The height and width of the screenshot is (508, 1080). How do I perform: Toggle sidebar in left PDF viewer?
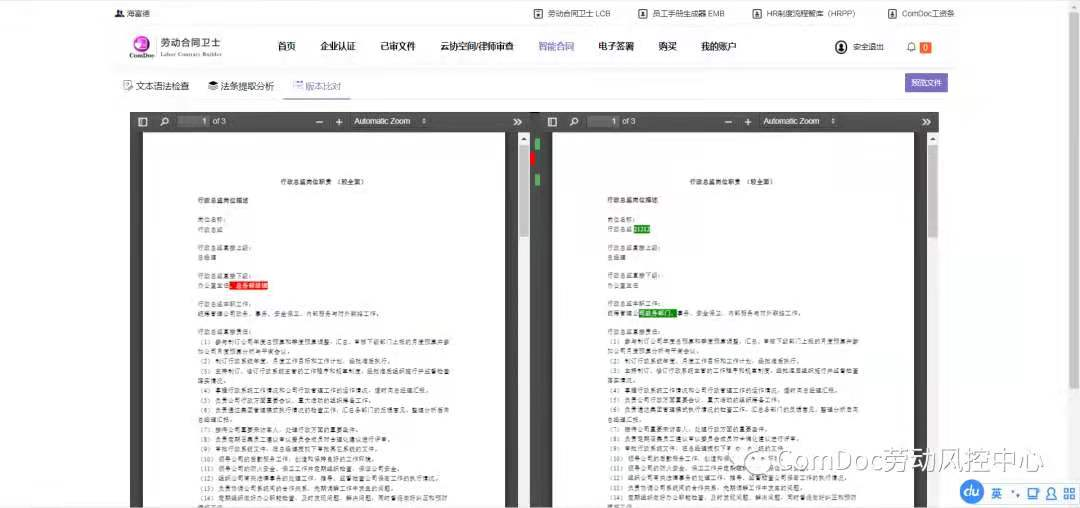pyautogui.click(x=143, y=122)
